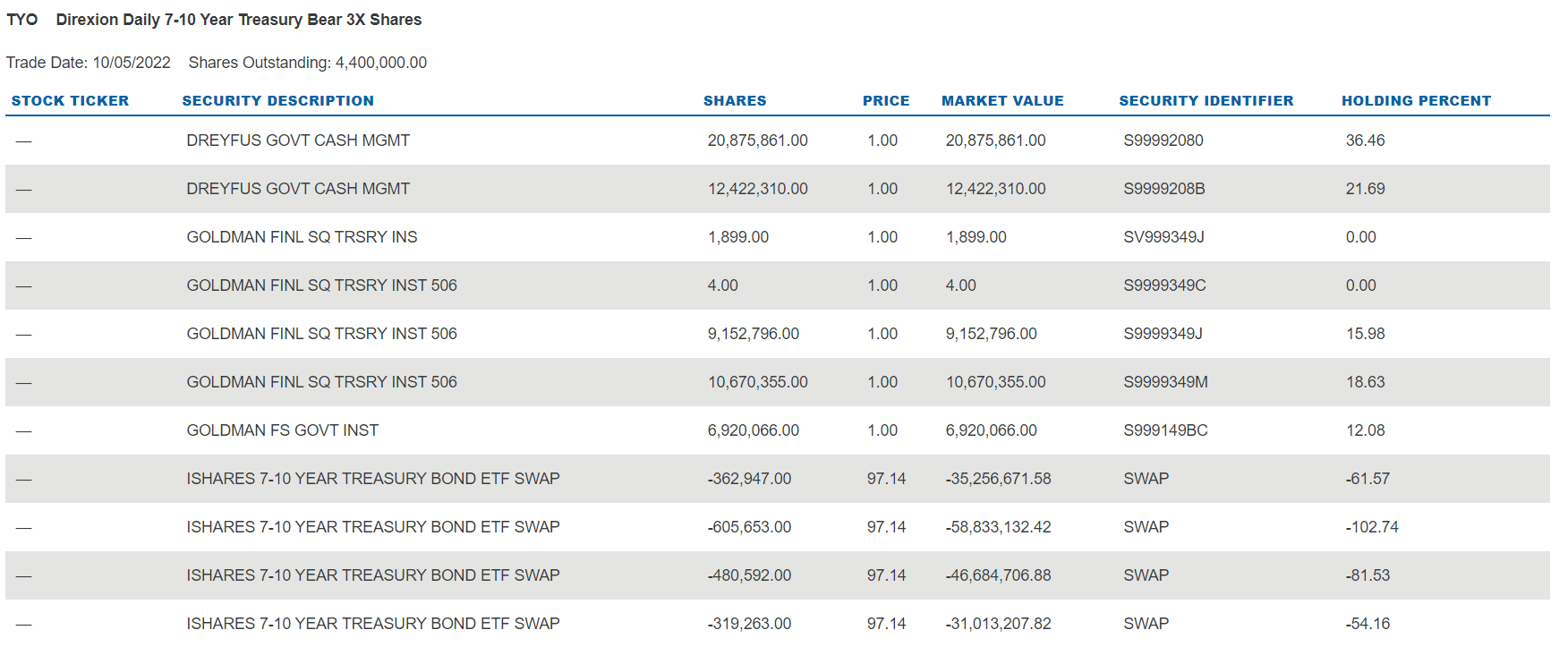Click SWAP identifier in the -480,592.00 row
The image size is (1568, 664).
(x=1146, y=575)
